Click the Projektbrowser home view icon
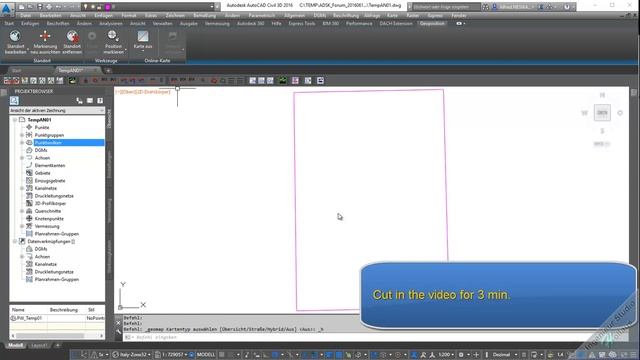The height and width of the screenshot is (360, 640). (14, 100)
